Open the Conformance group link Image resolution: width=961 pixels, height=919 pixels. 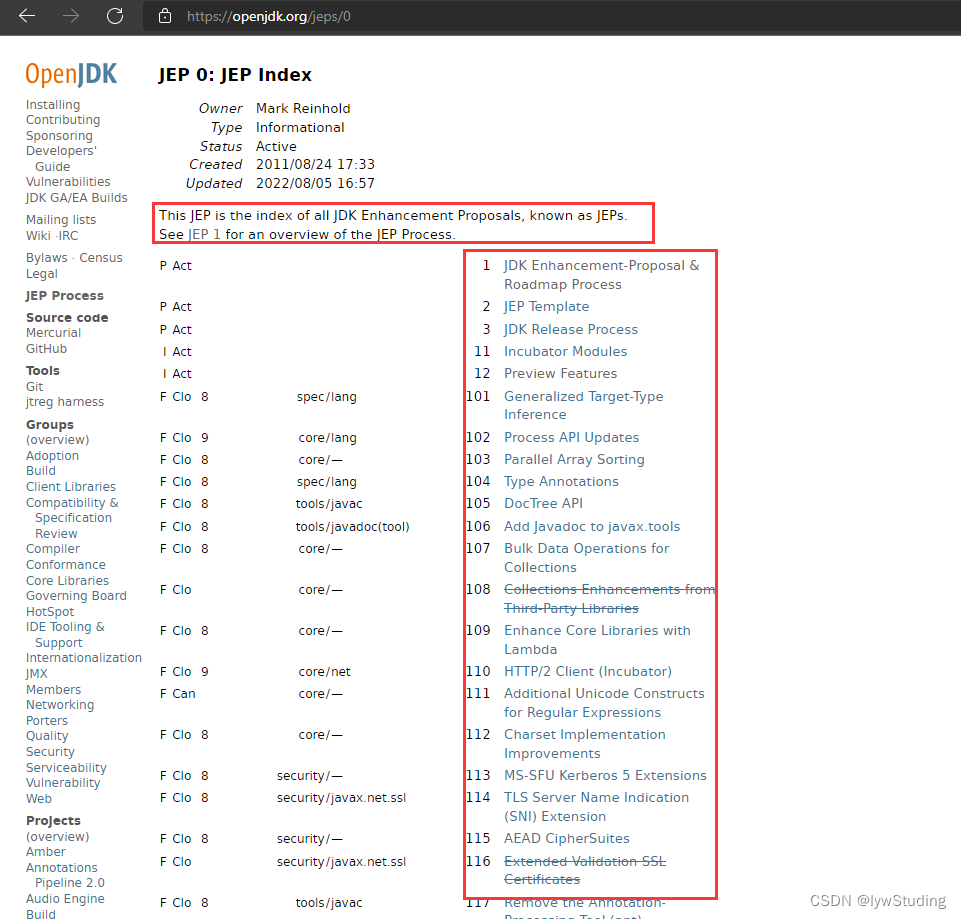click(66, 565)
